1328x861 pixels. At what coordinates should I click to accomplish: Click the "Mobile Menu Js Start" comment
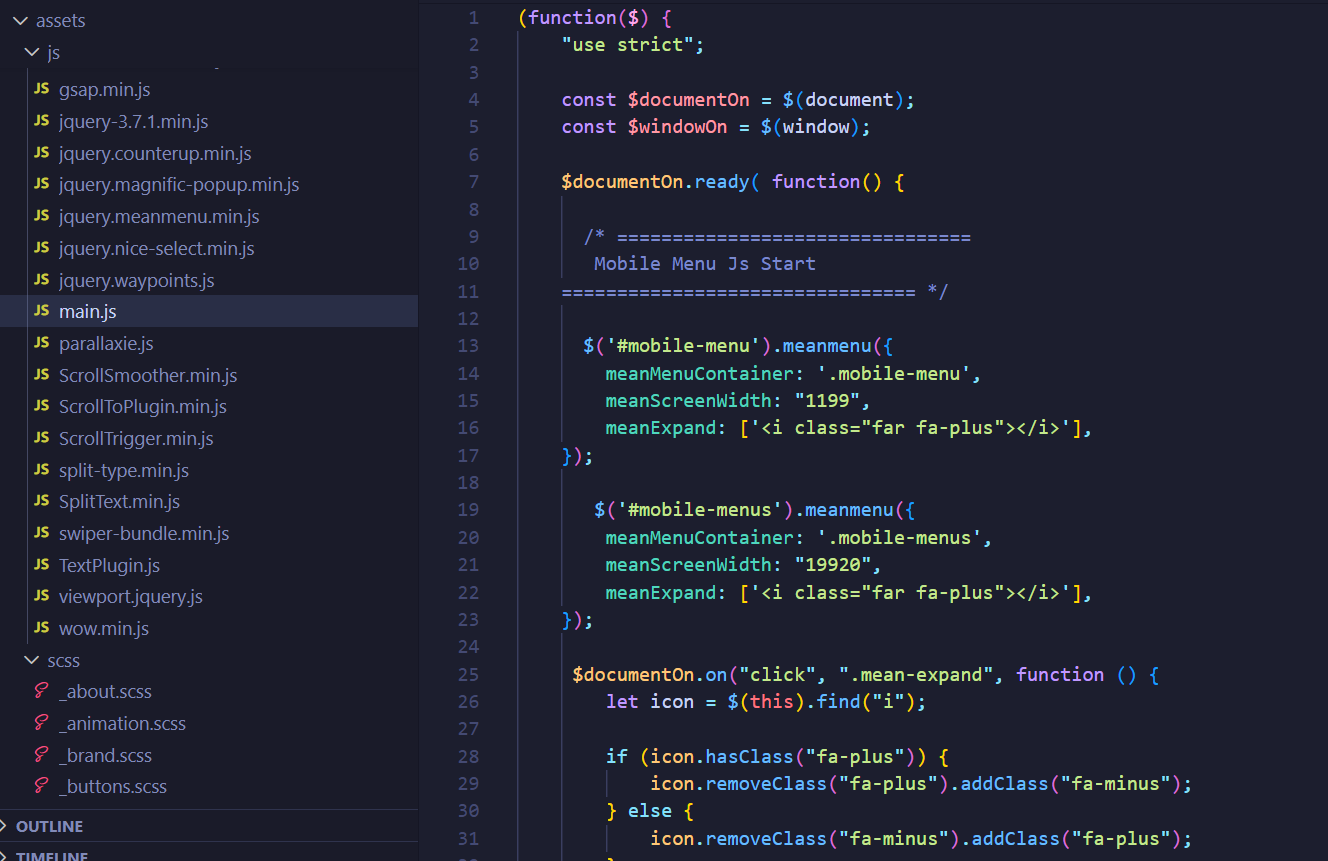(x=705, y=264)
